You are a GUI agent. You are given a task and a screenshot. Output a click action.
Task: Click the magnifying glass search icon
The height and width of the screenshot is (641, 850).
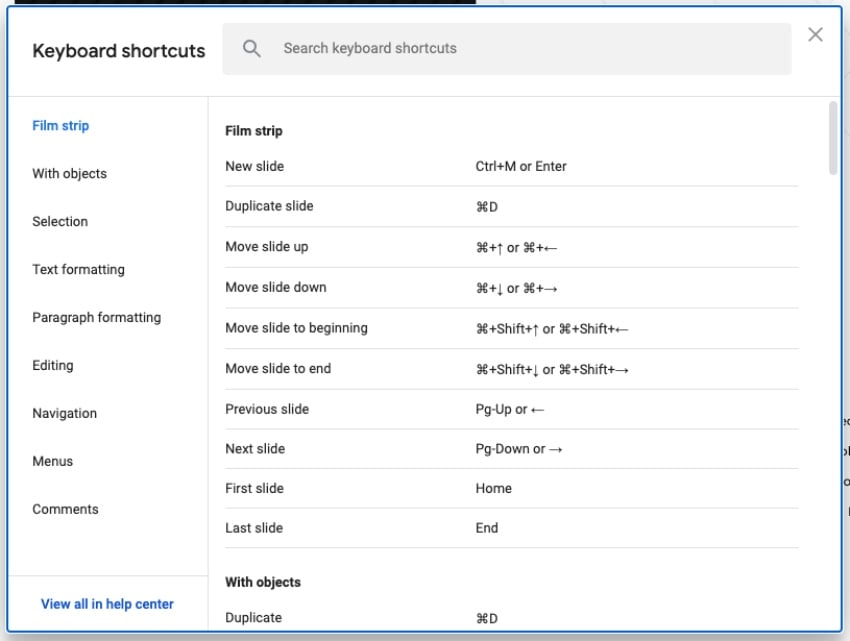(252, 49)
